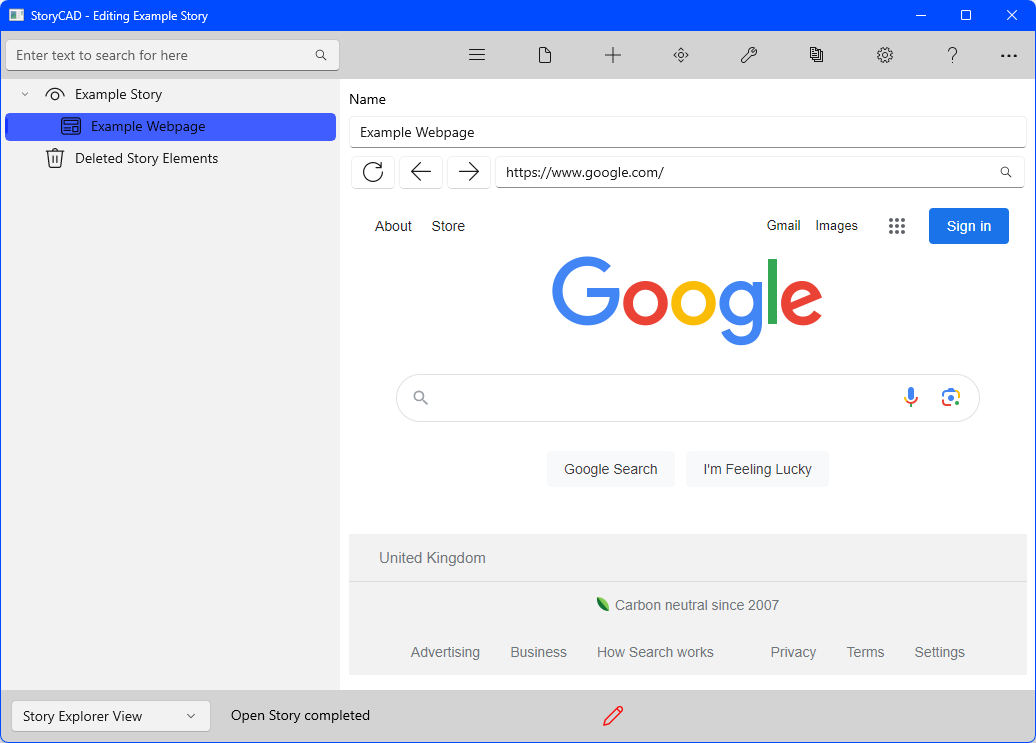
Task: Click the Google Search button
Action: [610, 469]
